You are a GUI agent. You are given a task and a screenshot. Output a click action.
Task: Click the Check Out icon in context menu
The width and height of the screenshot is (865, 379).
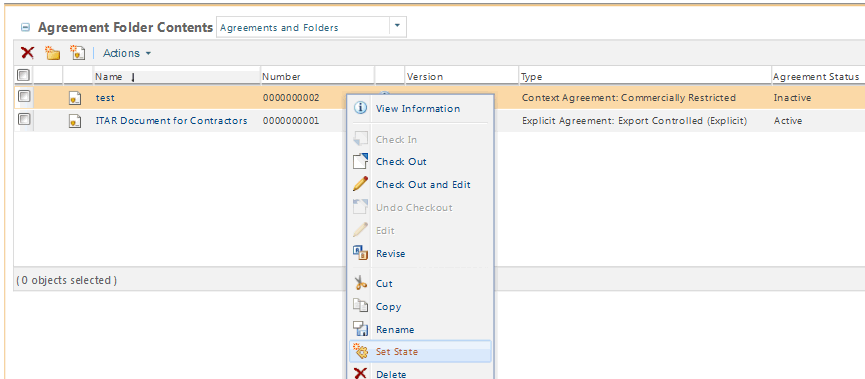point(360,162)
